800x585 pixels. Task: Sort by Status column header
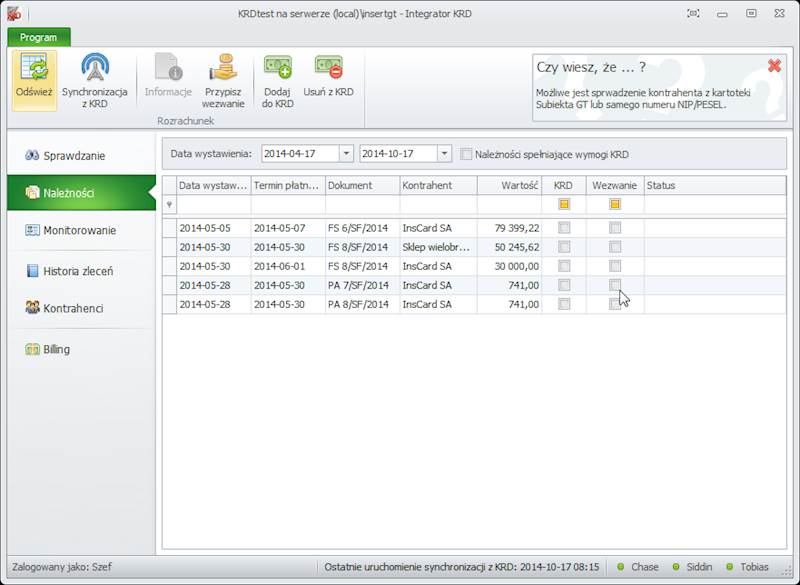point(715,186)
